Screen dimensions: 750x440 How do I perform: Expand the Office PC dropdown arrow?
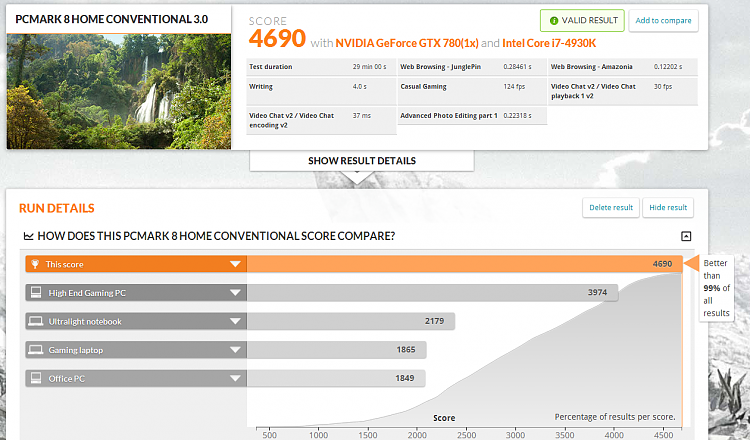pyautogui.click(x=235, y=378)
